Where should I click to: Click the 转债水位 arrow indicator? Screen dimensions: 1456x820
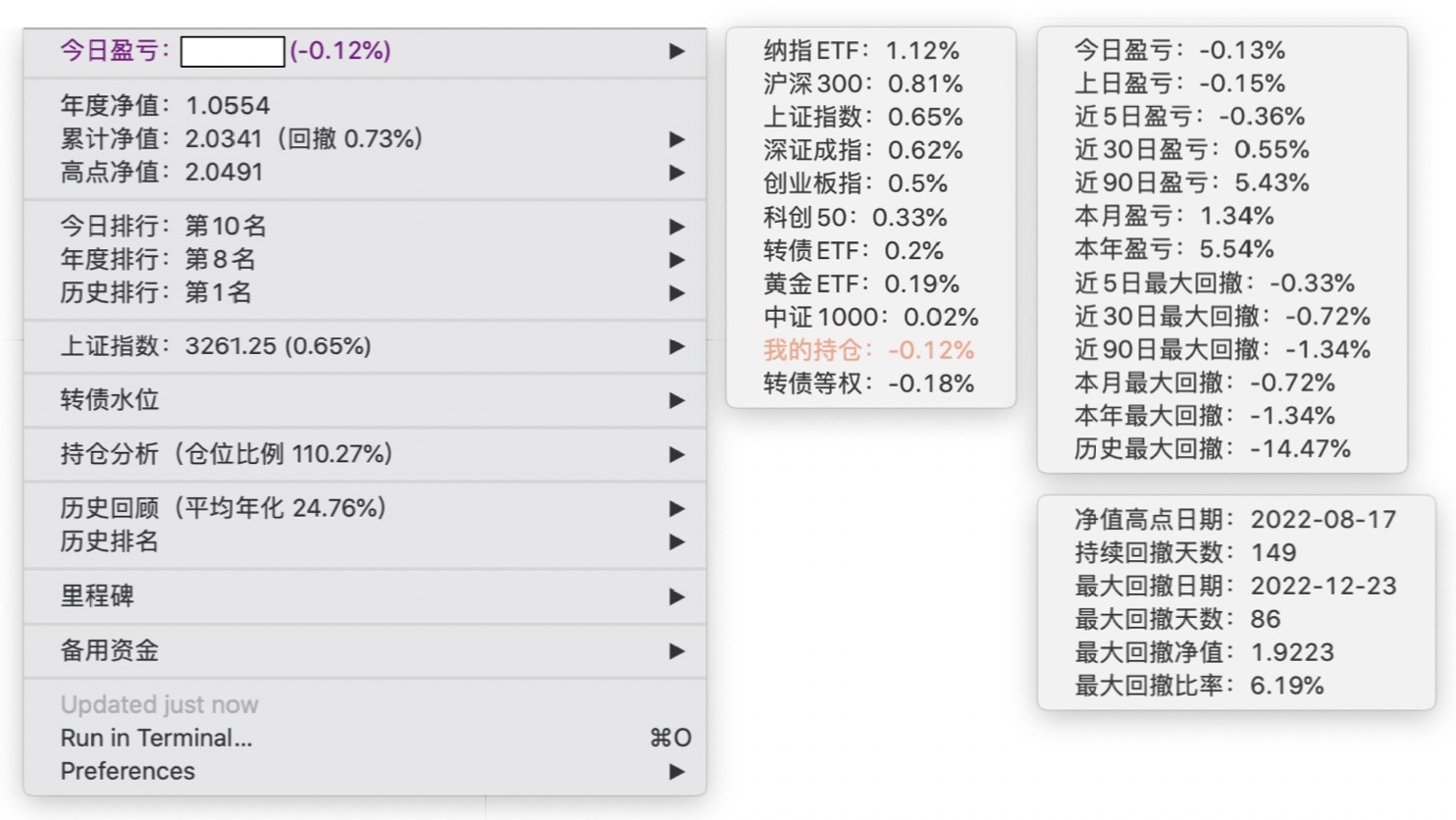click(676, 400)
